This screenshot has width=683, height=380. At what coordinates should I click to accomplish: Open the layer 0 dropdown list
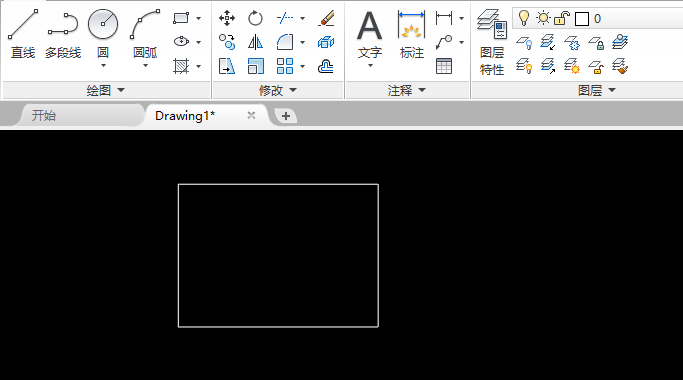[x=598, y=19]
